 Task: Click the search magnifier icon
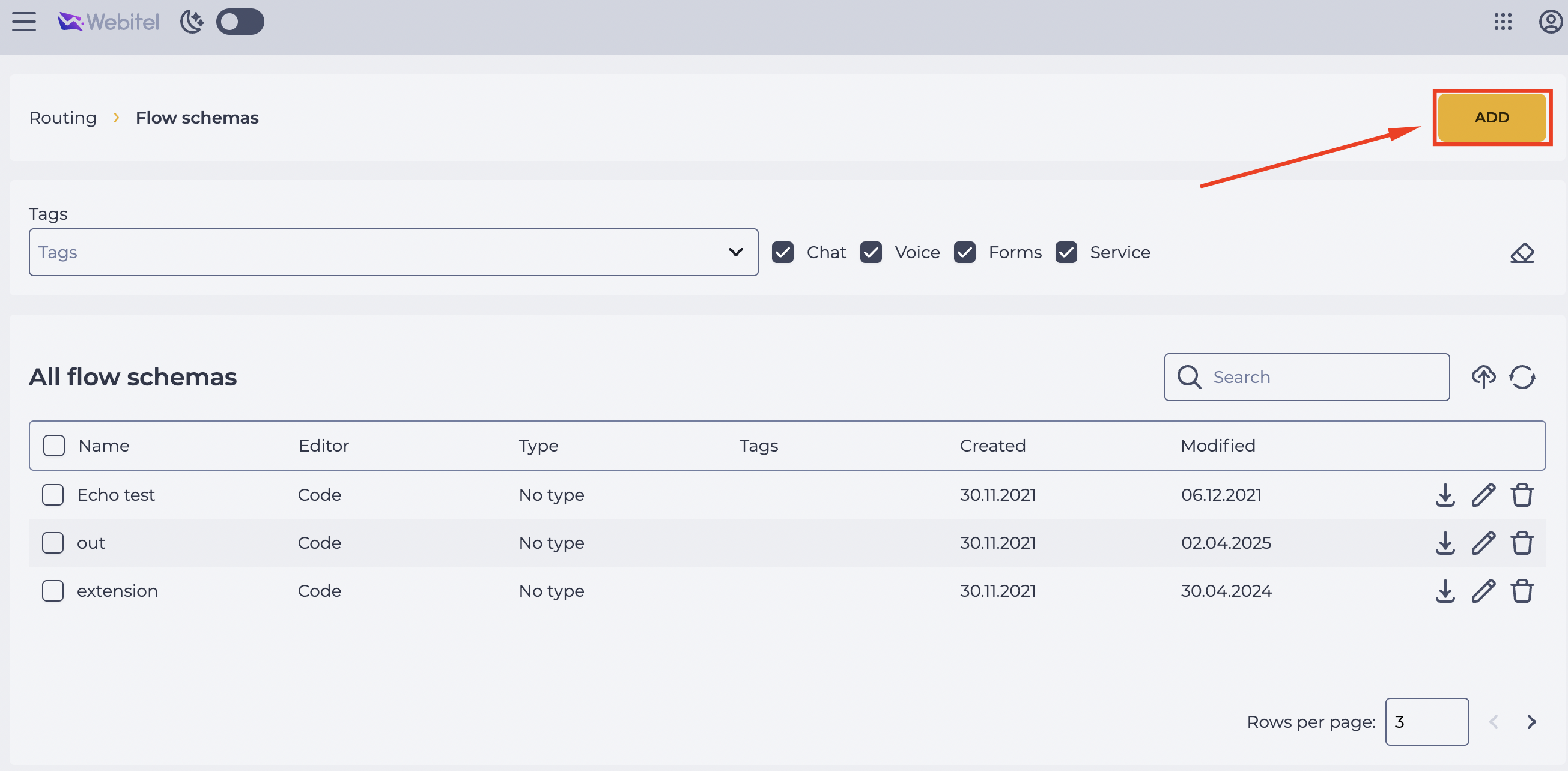pyautogui.click(x=1189, y=377)
